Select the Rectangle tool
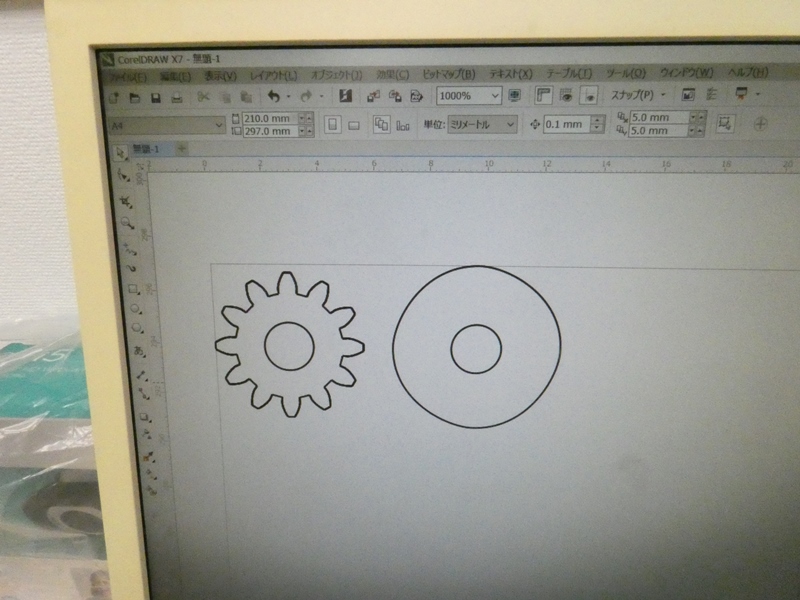Screen dimensions: 800x600 133,289
